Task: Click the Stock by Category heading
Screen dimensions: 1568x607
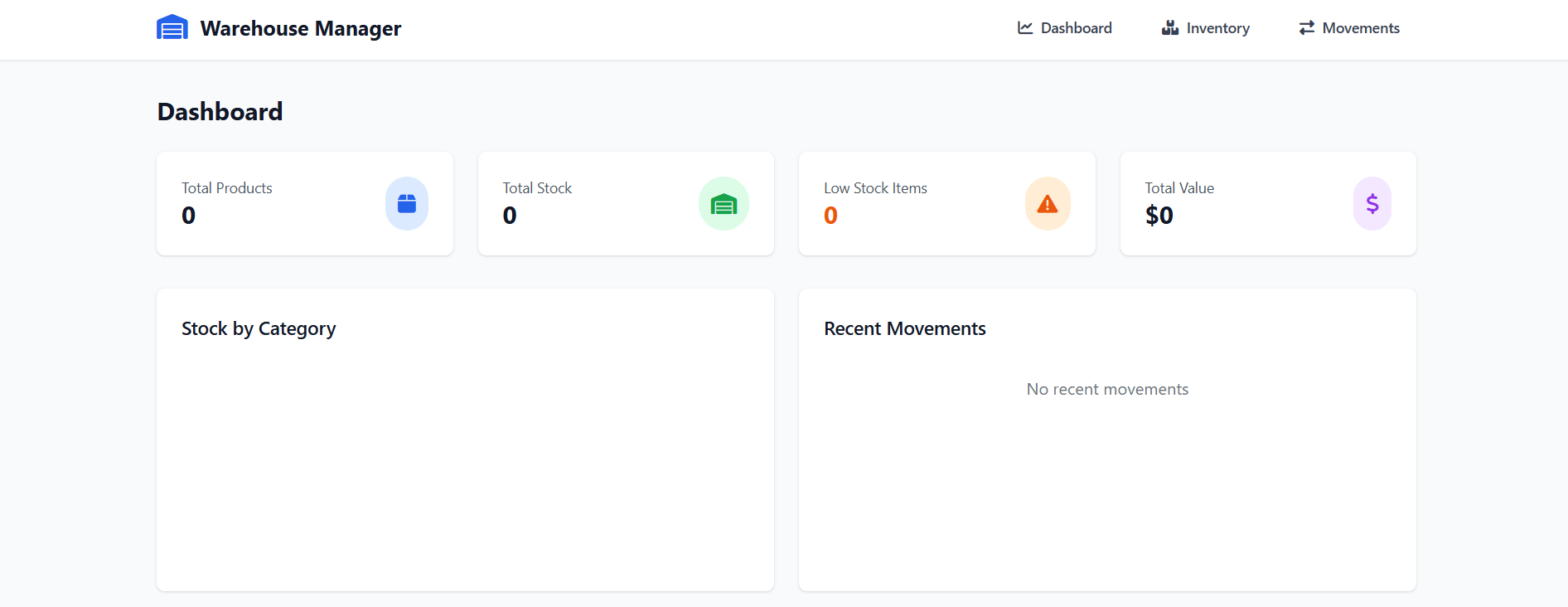Action: 259,329
